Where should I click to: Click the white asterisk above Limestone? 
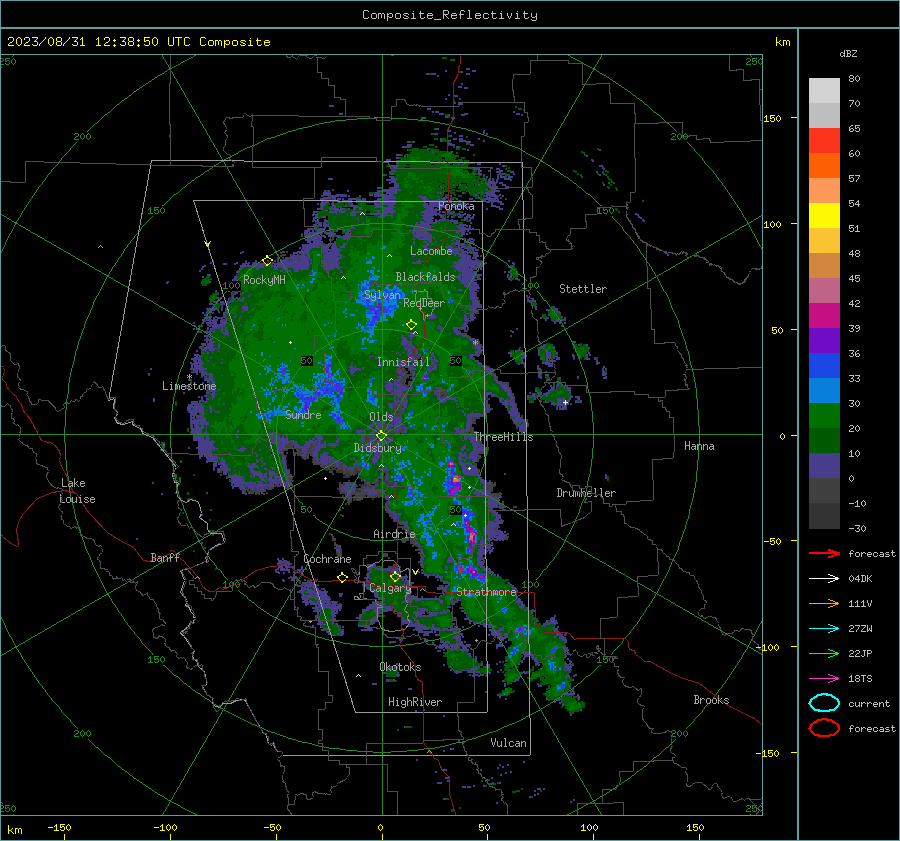tap(189, 377)
